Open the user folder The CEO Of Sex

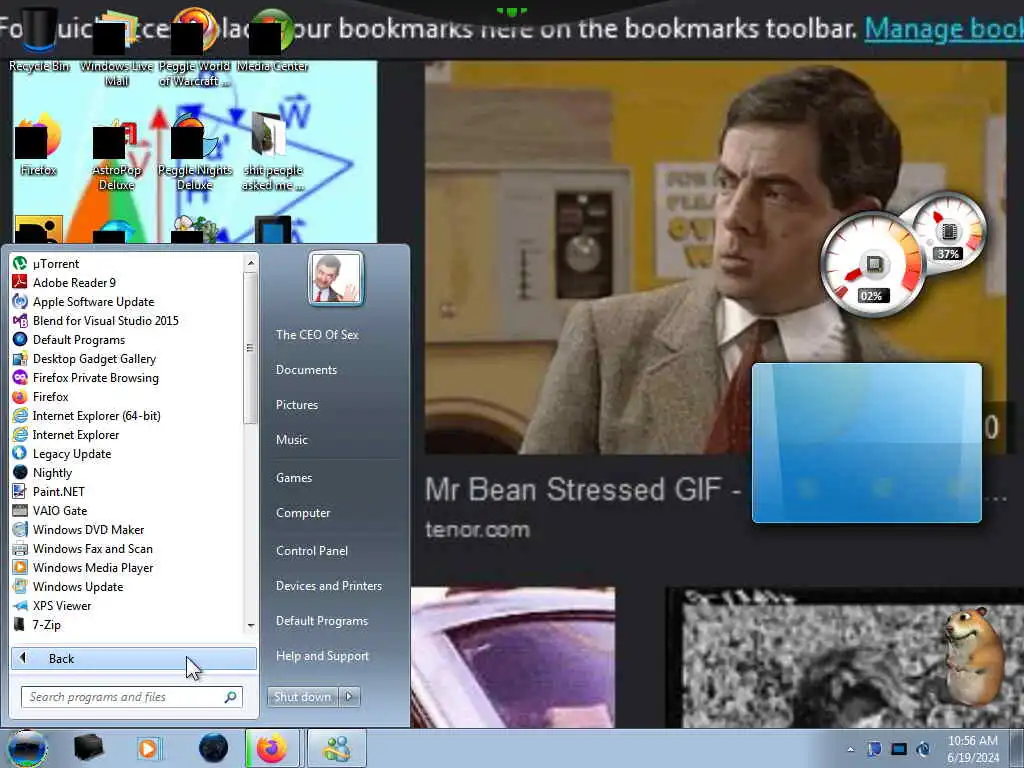pyautogui.click(x=317, y=334)
